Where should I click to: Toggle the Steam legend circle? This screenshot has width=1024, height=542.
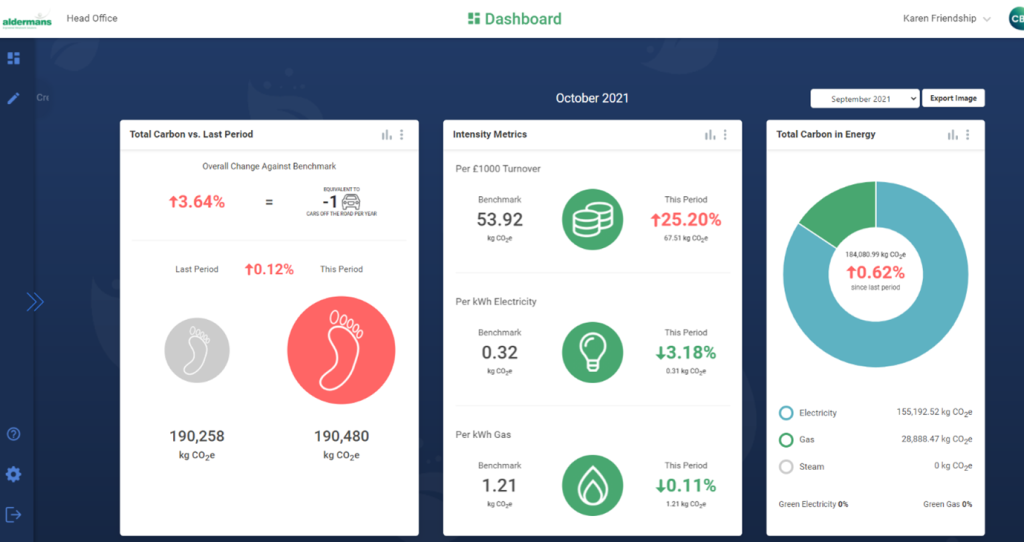786,466
